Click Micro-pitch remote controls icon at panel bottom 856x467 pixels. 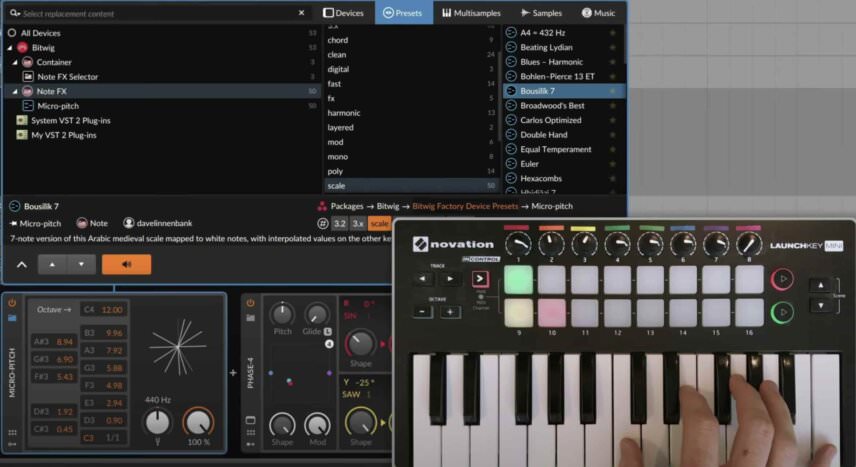(x=12, y=444)
